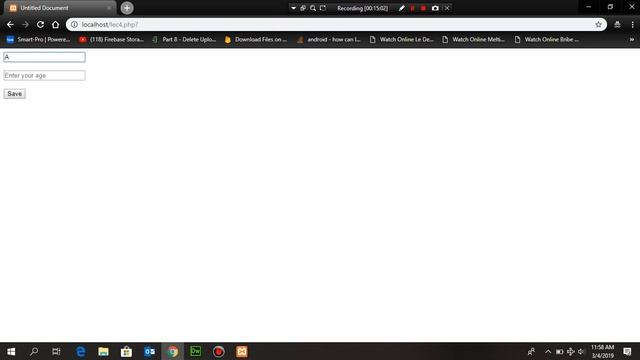Click the 'Enter your age' field

pyautogui.click(x=44, y=76)
